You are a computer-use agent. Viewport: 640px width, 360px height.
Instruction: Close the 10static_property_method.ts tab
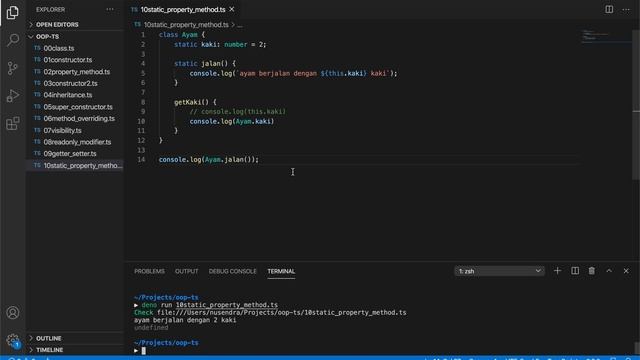[x=232, y=9]
